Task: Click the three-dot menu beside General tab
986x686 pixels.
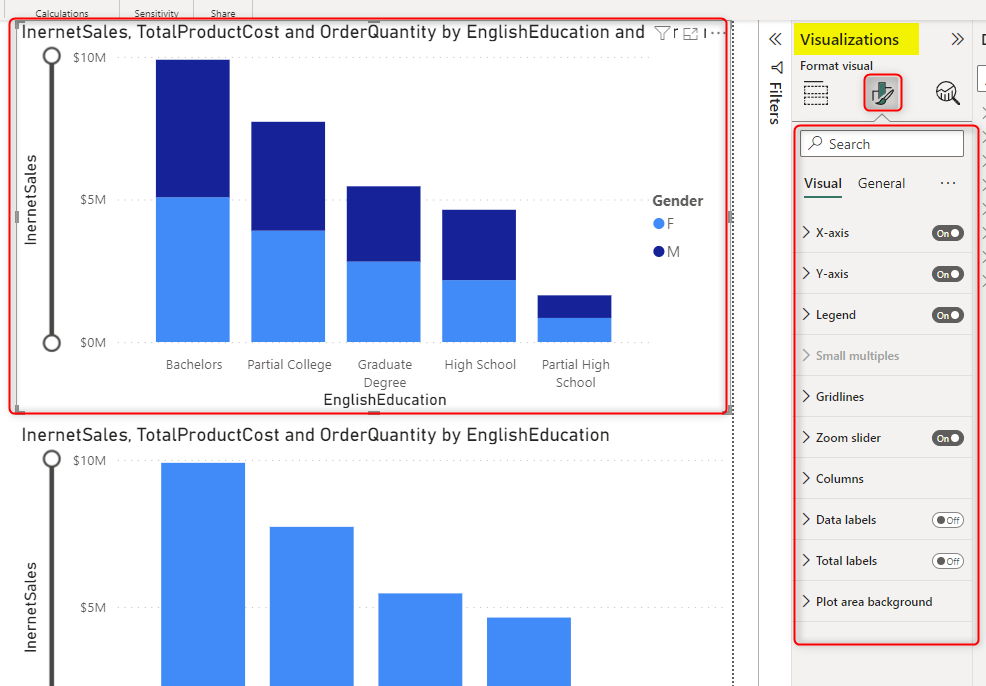Action: click(x=948, y=183)
